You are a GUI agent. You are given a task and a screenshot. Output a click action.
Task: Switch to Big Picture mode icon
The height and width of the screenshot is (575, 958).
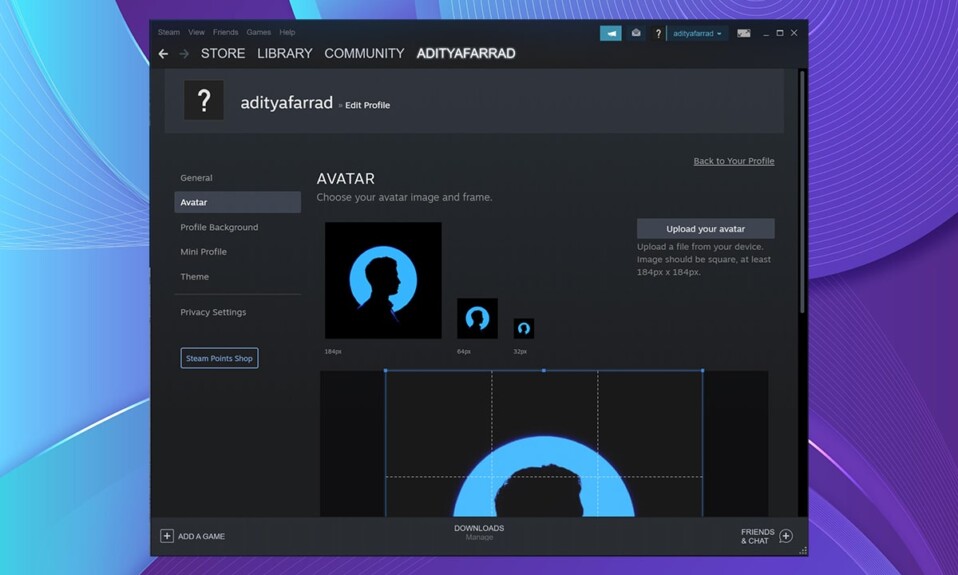[x=744, y=33]
